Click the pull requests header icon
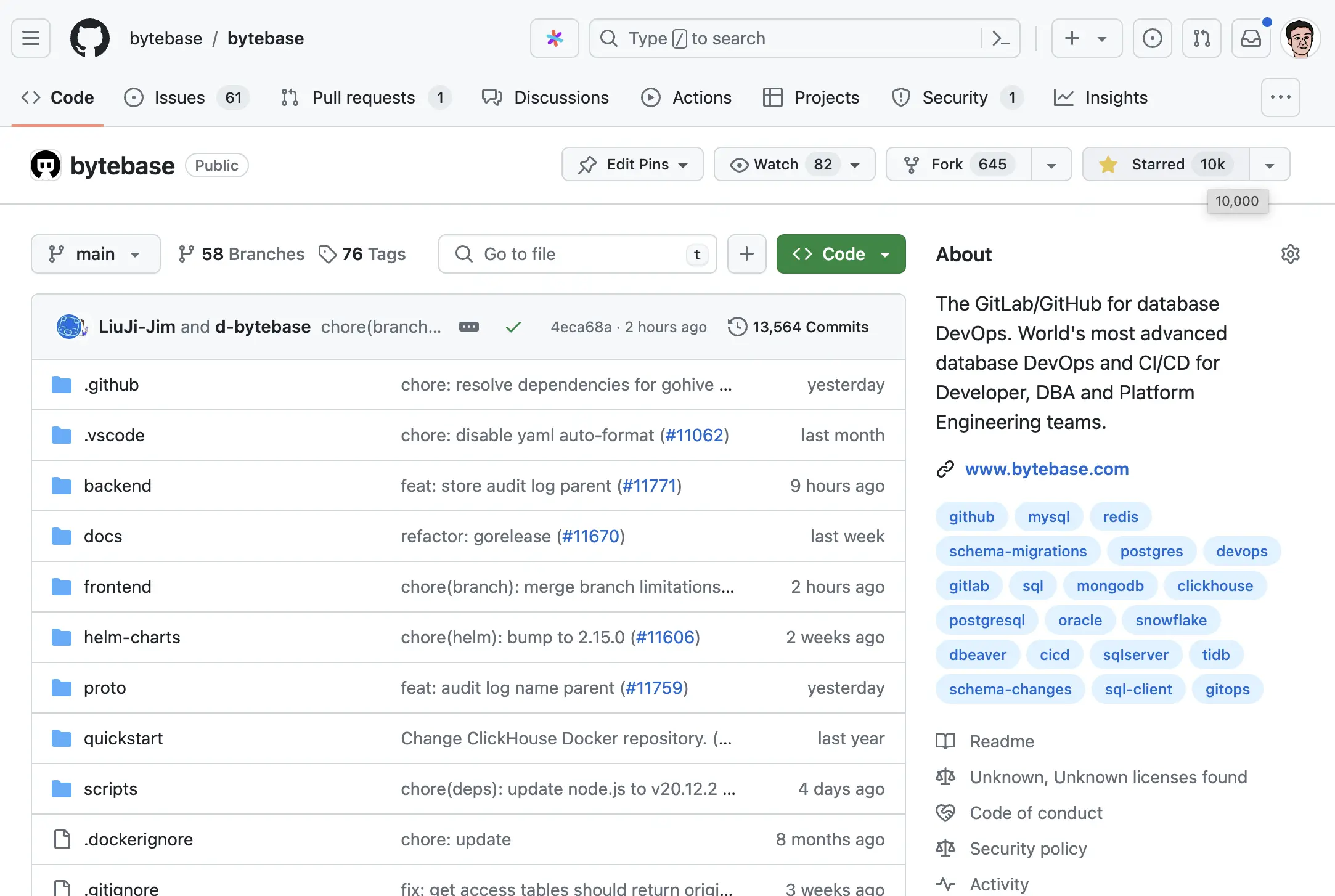Viewport: 1335px width, 896px height. tap(1201, 38)
